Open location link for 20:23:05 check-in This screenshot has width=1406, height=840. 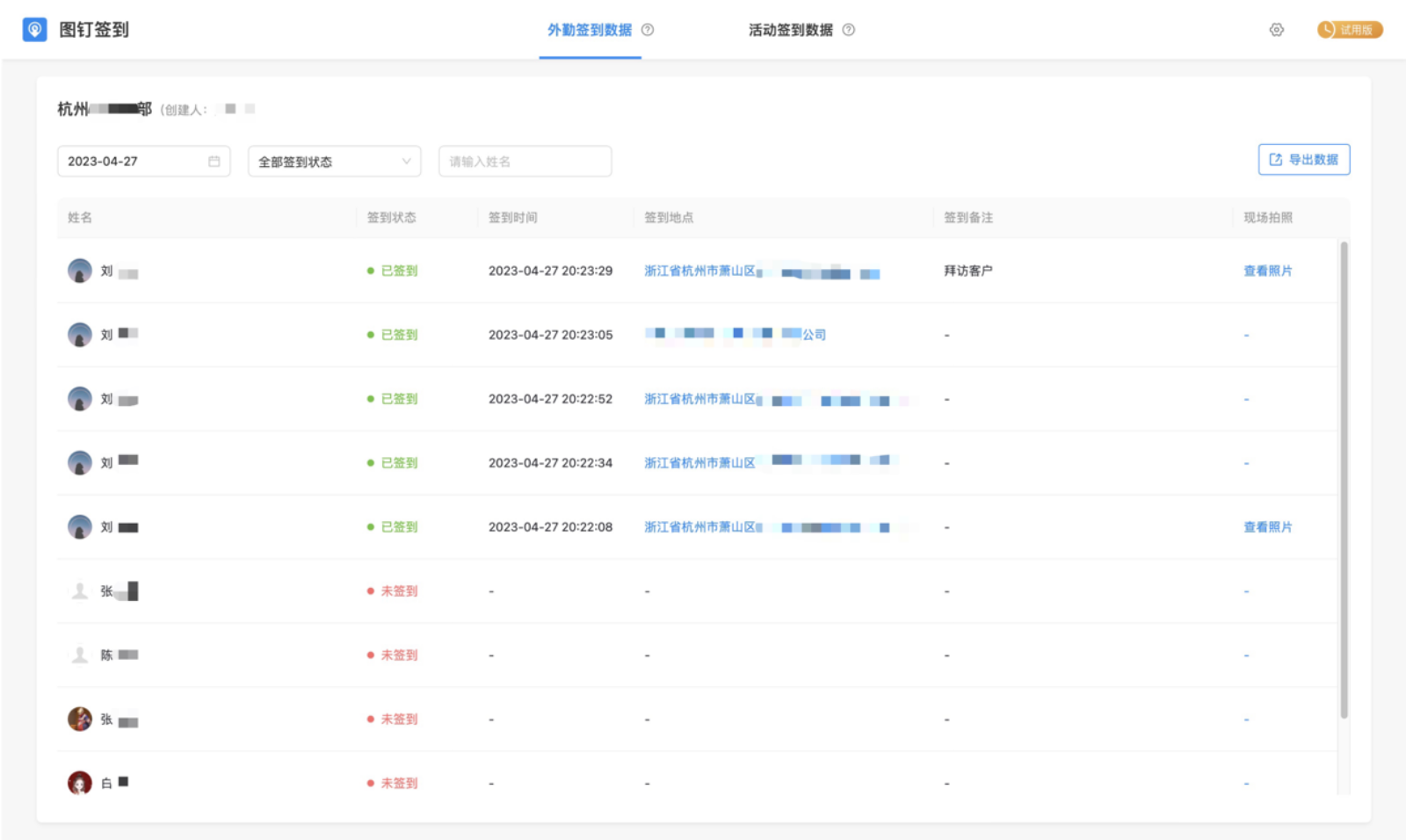click(x=736, y=335)
